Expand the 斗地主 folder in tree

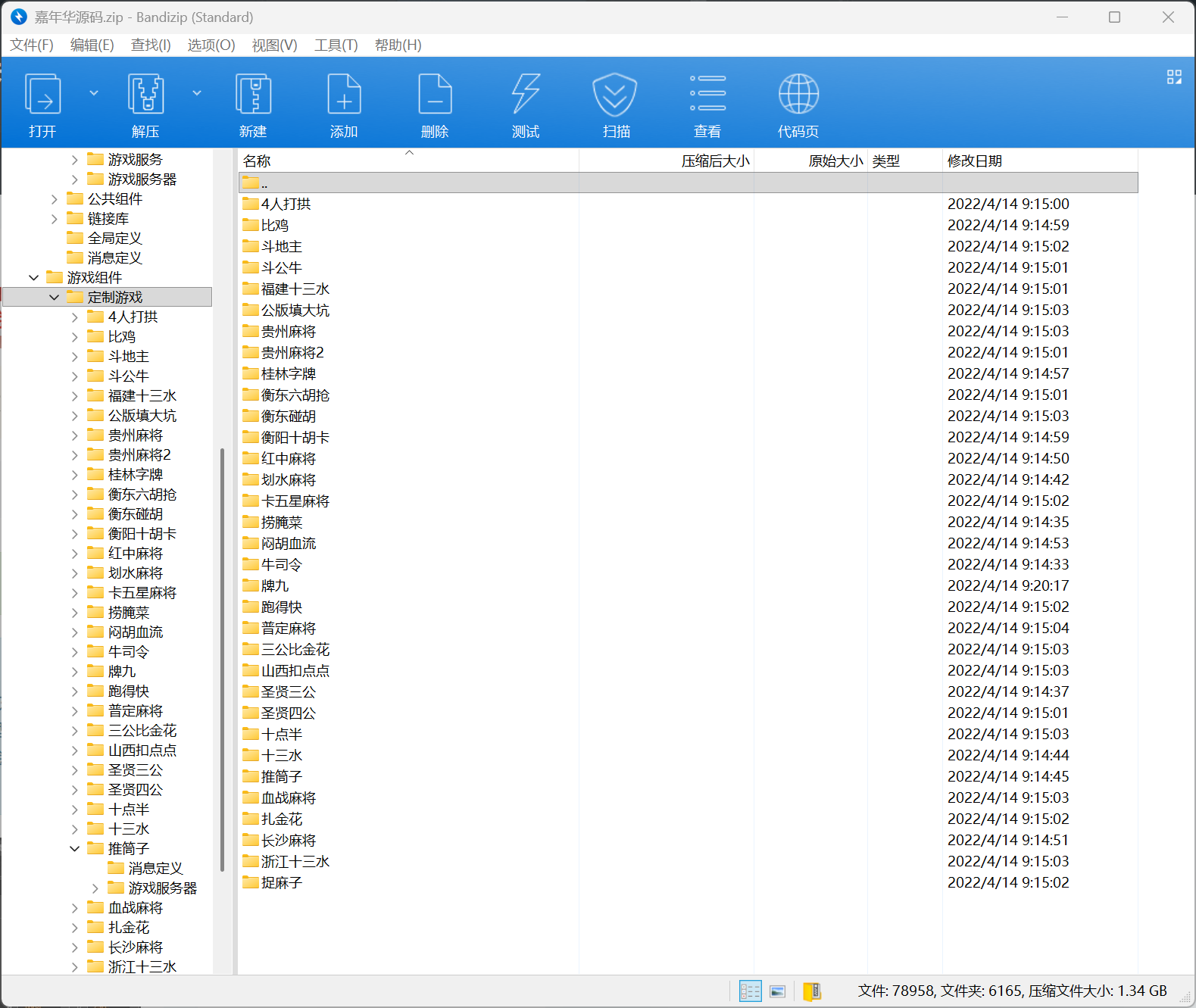click(74, 357)
